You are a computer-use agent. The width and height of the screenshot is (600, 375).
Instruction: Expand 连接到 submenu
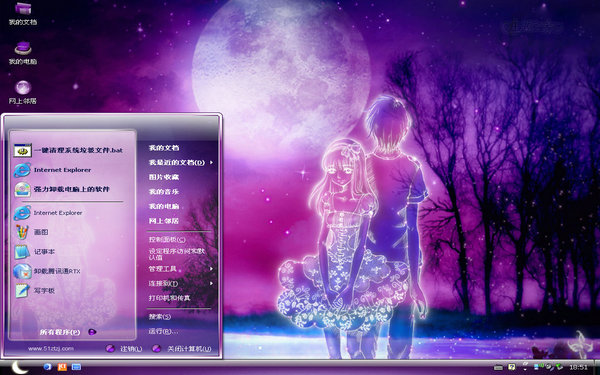pyautogui.click(x=181, y=284)
